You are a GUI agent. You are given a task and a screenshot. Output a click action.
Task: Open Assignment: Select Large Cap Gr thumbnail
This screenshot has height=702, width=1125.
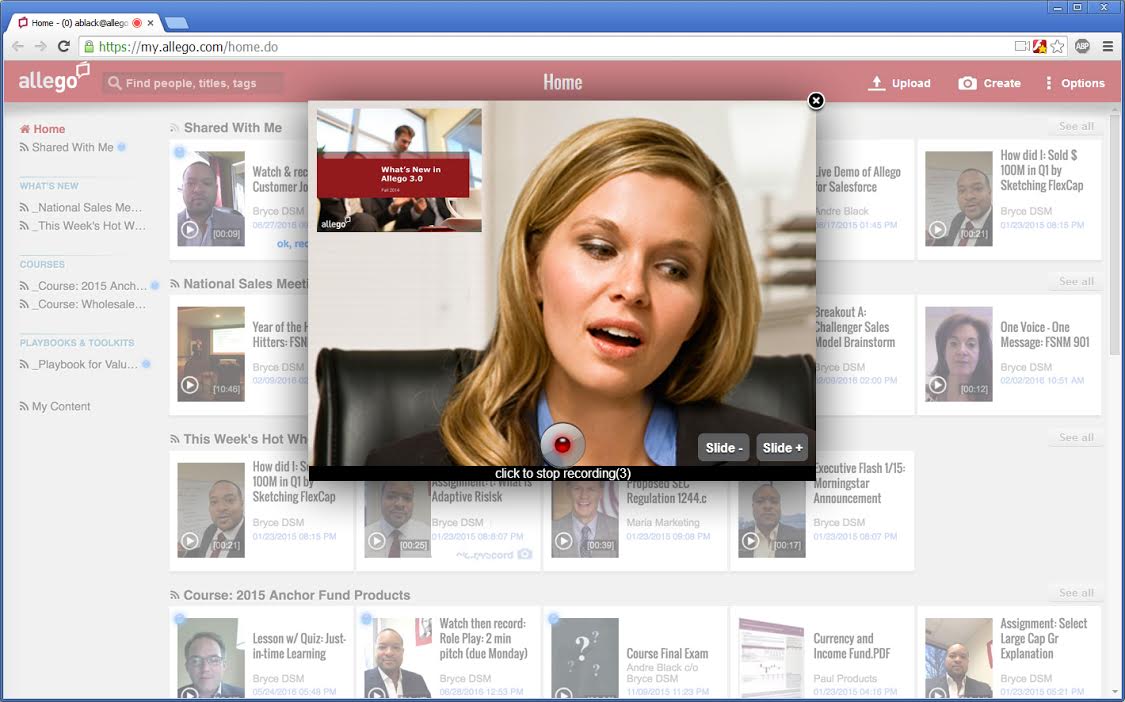[x=959, y=657]
